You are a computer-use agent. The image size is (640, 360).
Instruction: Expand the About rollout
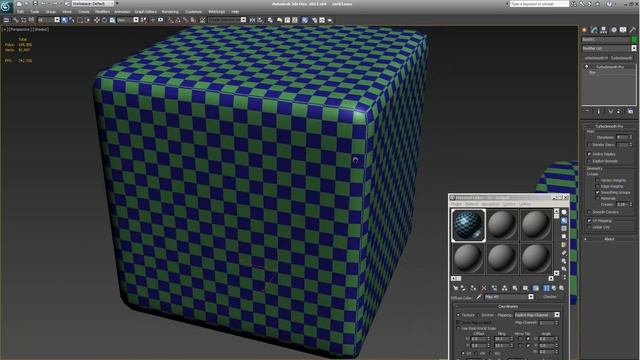click(609, 239)
